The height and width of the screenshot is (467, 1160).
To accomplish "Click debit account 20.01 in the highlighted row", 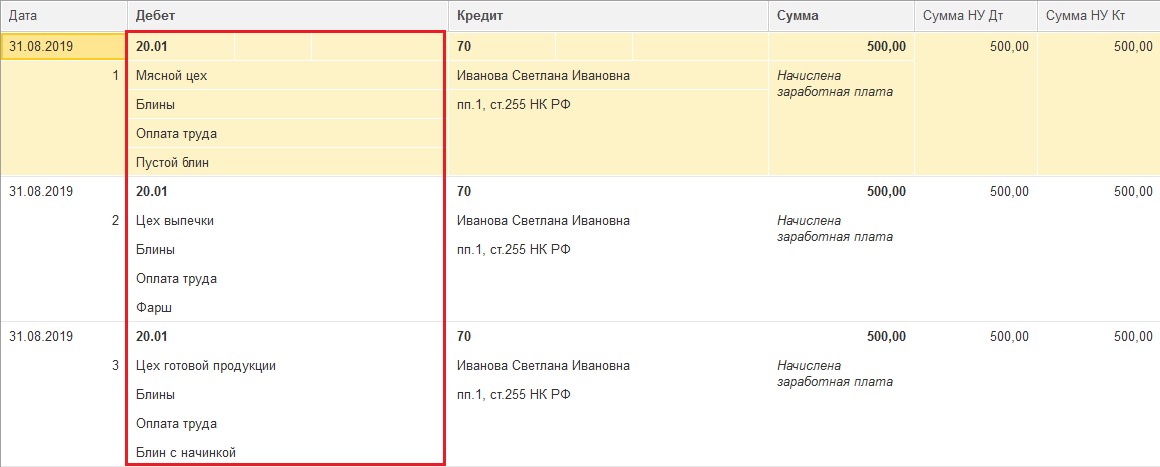I will 152,46.
